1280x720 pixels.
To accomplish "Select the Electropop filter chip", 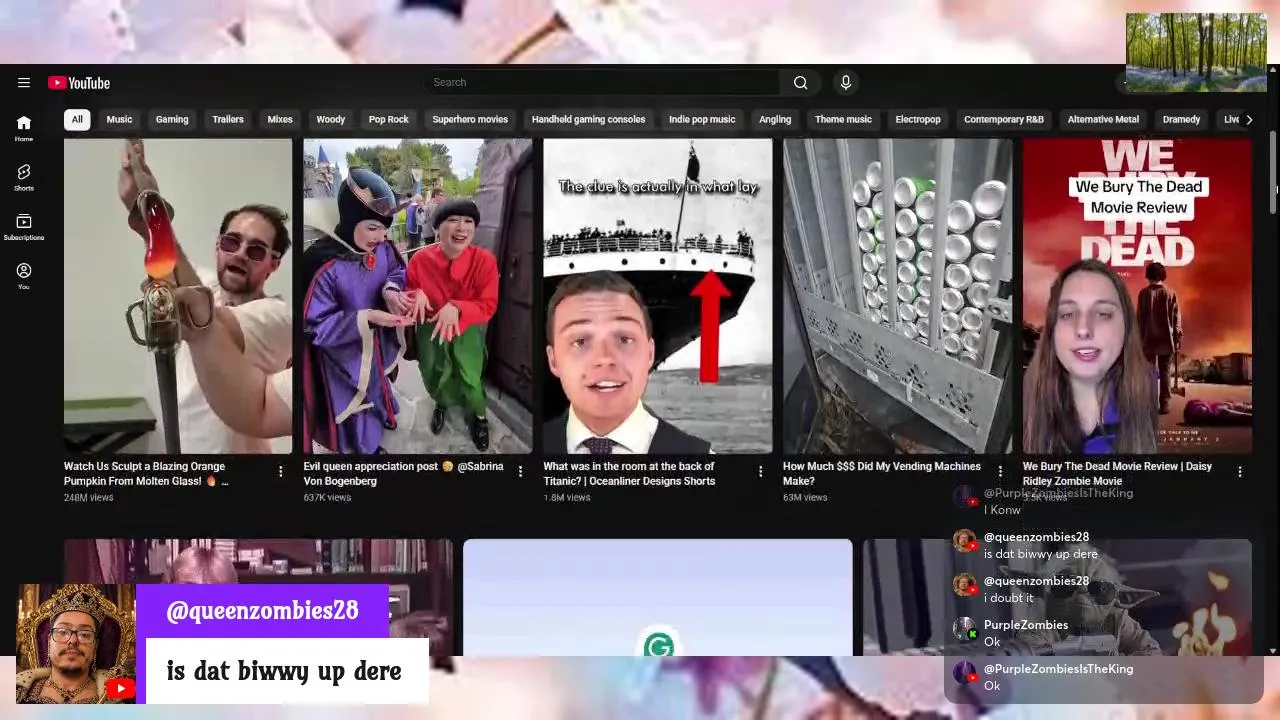I will tap(918, 119).
